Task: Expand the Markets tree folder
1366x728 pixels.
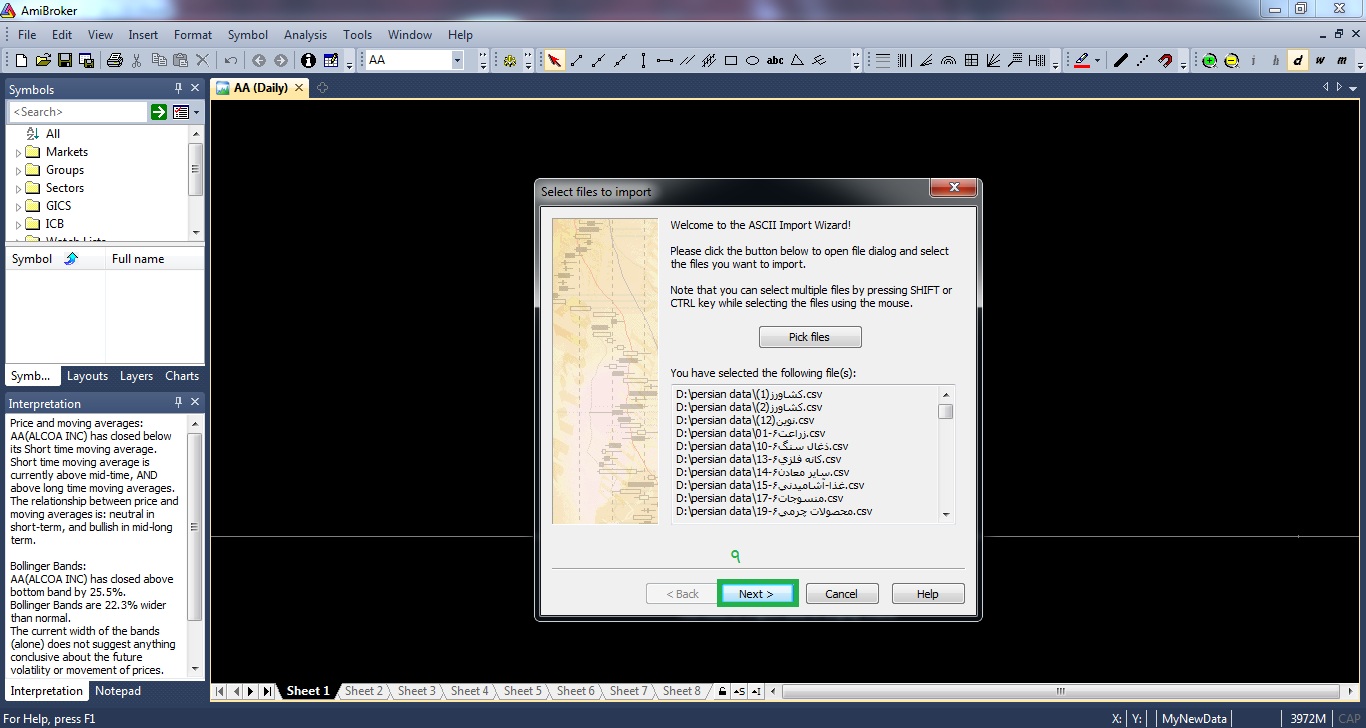Action: click(x=18, y=153)
